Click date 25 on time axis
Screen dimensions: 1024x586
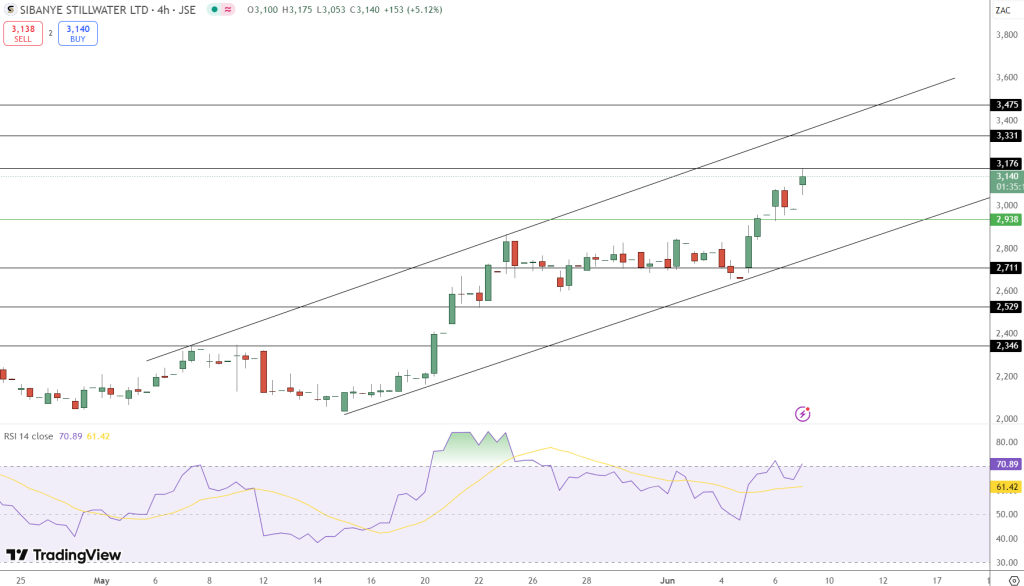tap(21, 580)
